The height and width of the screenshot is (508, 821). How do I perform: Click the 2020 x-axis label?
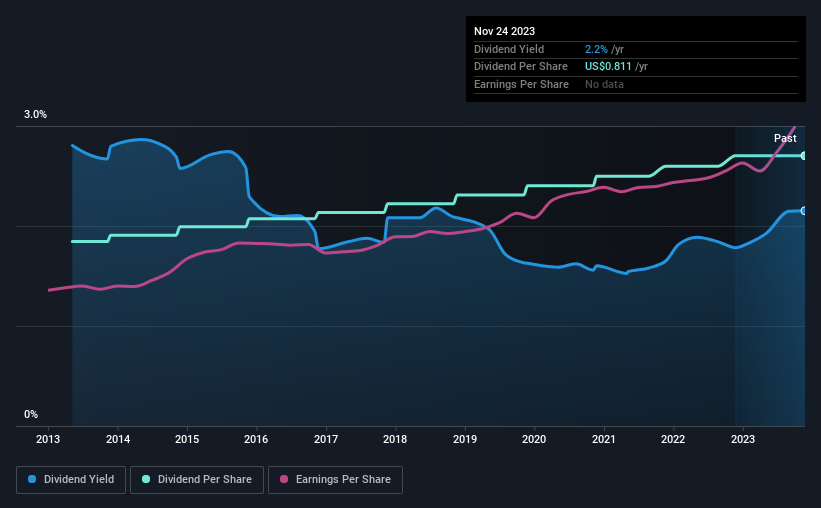534,439
